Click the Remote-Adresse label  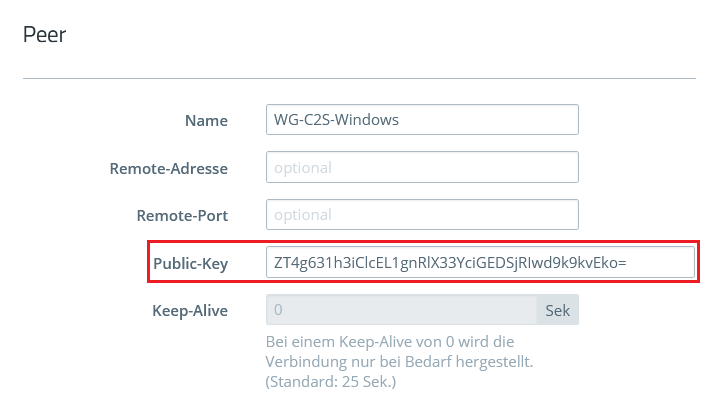pyautogui.click(x=168, y=168)
